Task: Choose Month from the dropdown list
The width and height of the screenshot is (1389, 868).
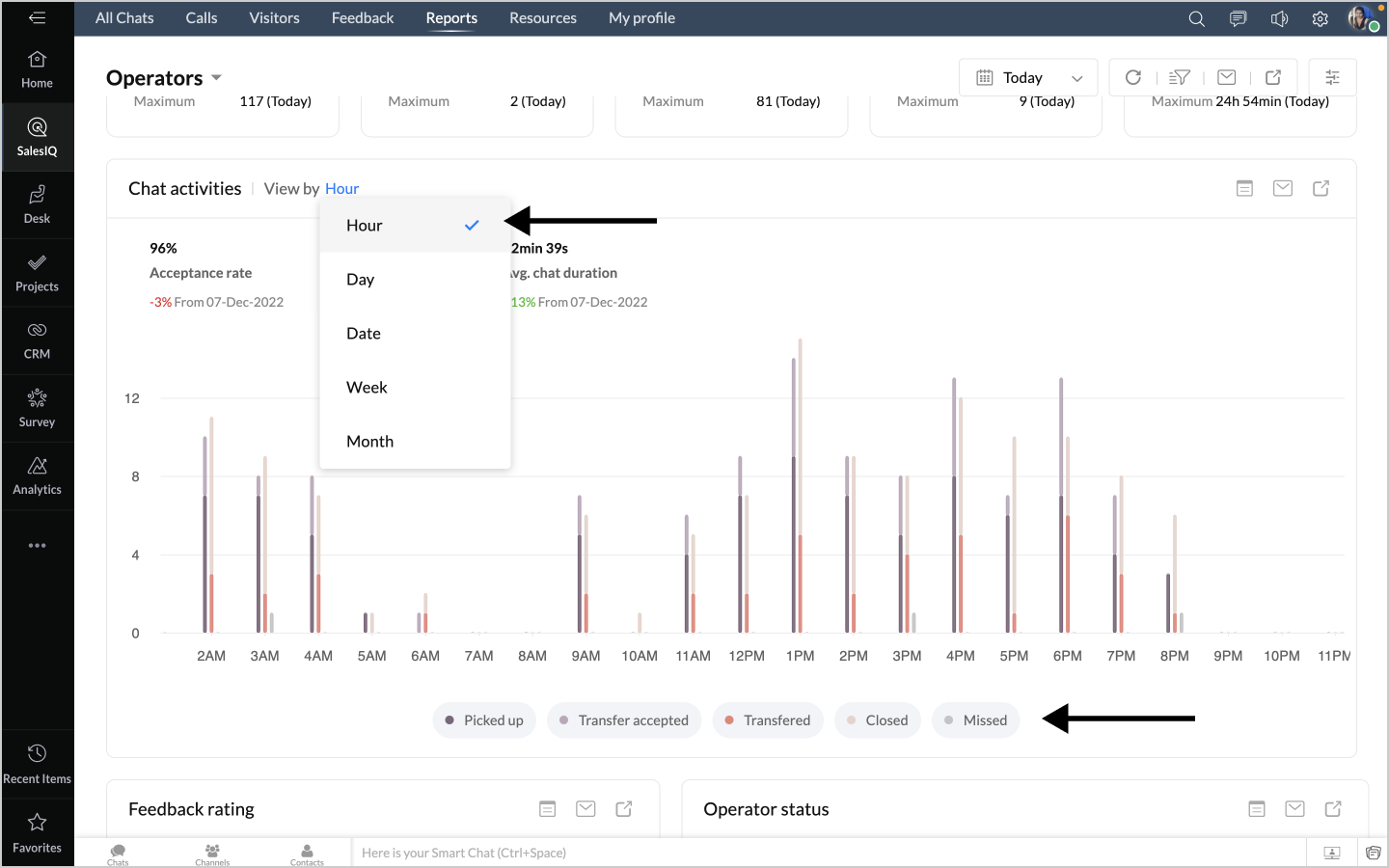Action: pos(369,441)
